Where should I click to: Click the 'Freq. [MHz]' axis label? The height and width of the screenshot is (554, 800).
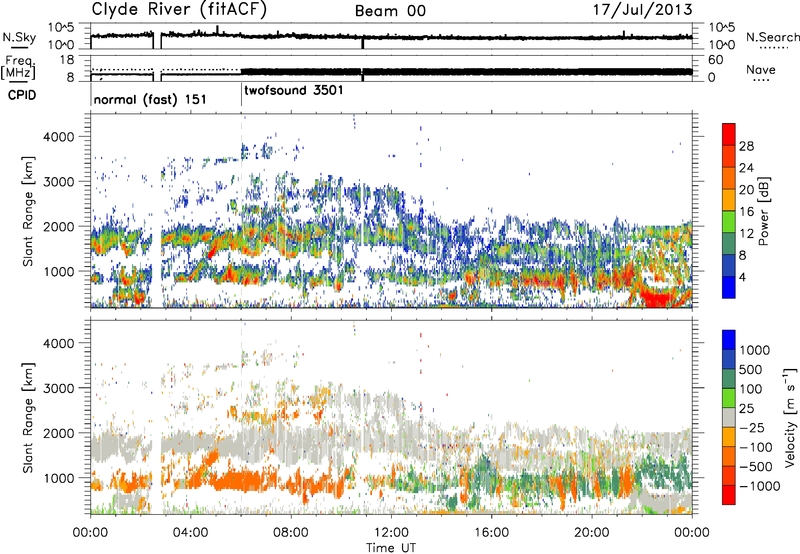pos(18,68)
